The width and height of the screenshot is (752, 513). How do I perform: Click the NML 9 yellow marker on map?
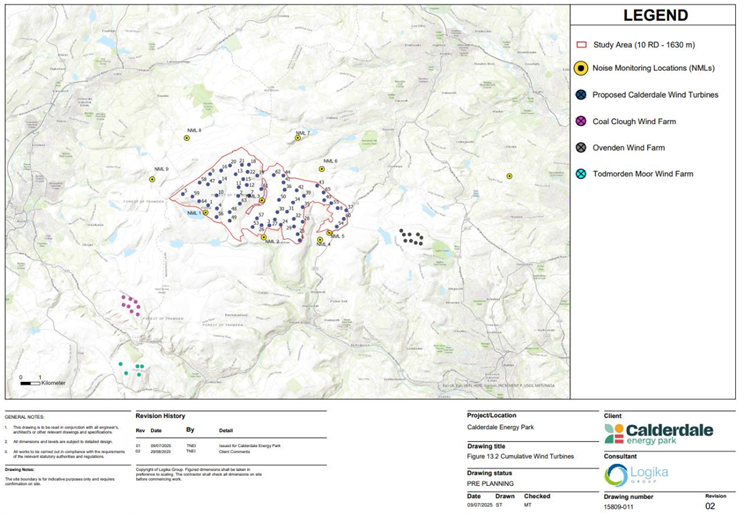click(152, 179)
